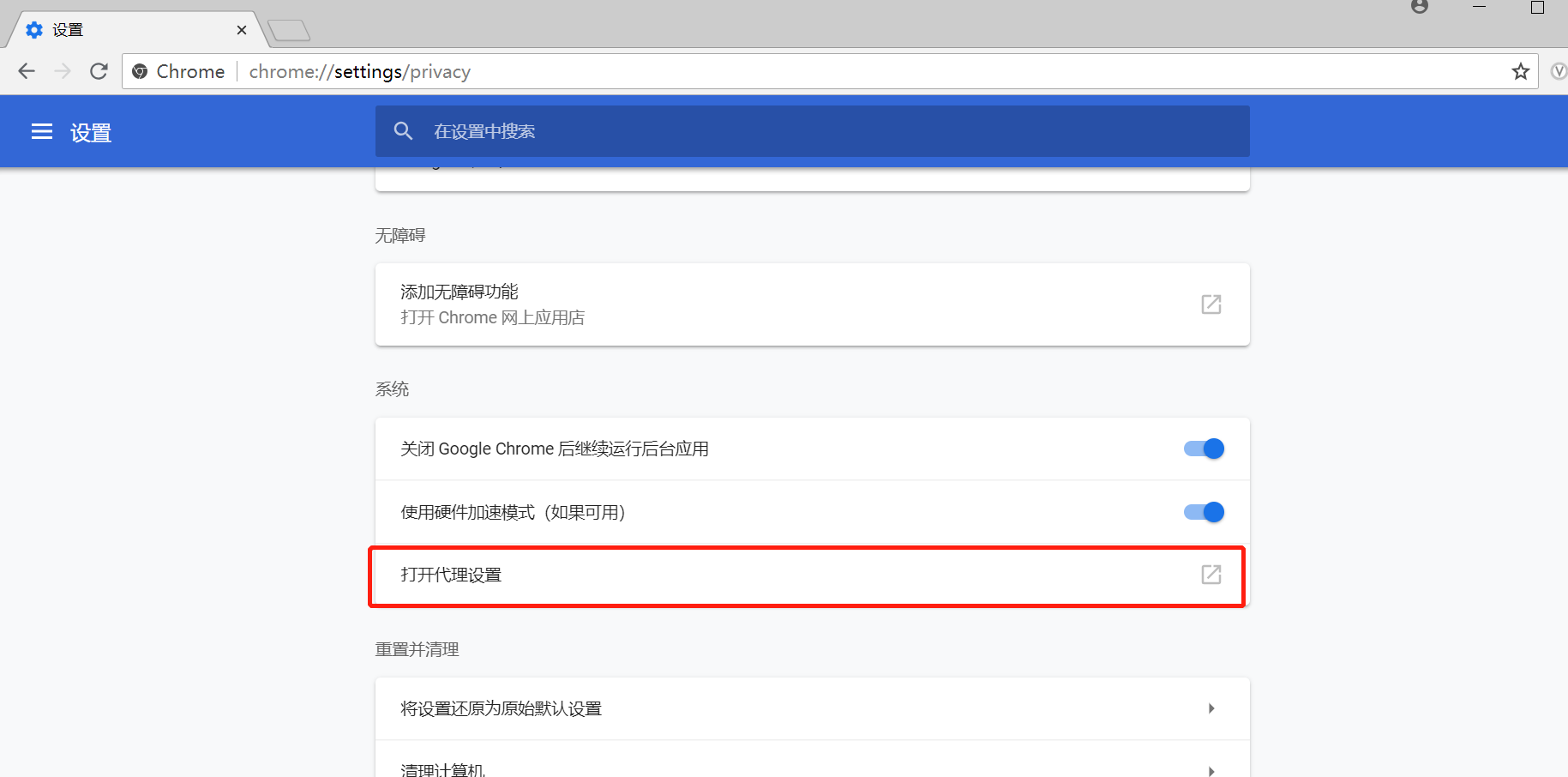
Task: Click the Chrome site info icon
Action: (x=141, y=71)
